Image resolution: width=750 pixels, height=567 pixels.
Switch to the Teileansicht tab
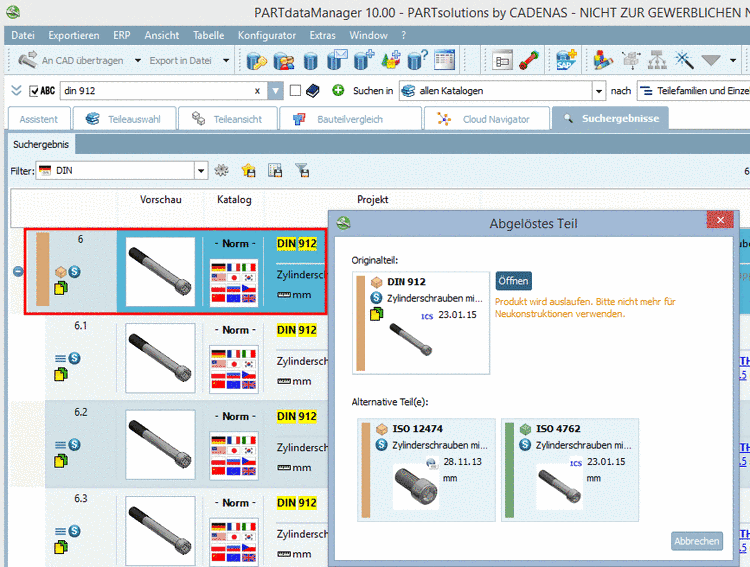(x=227, y=119)
